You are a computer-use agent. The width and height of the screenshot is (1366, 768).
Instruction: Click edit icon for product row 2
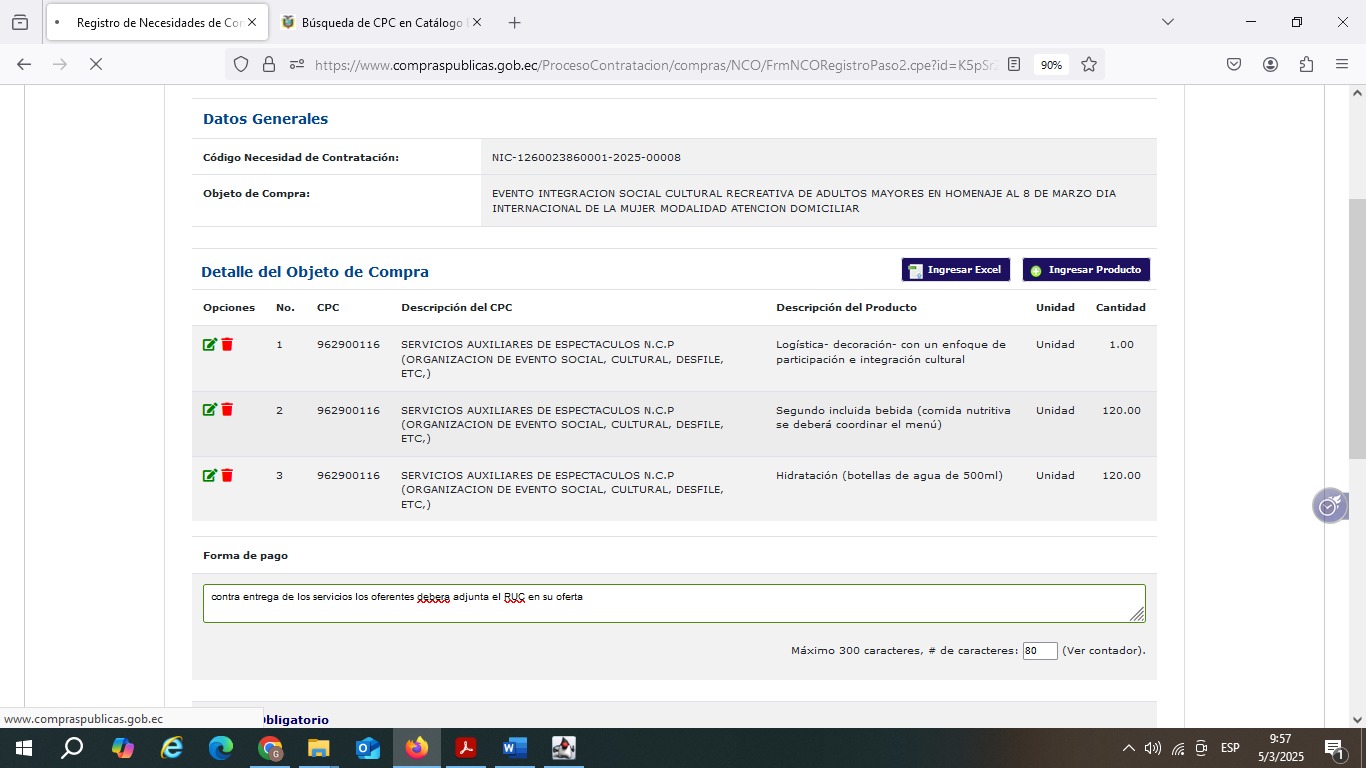point(209,410)
